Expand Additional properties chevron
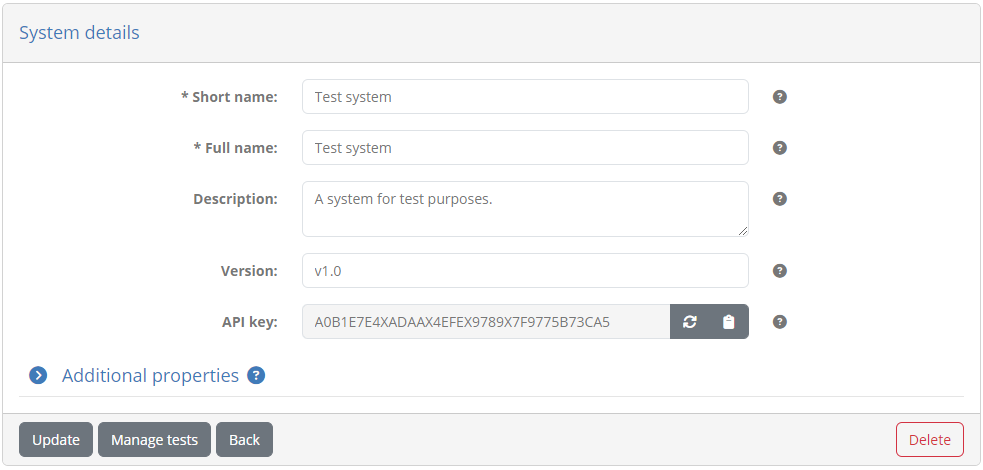Image resolution: width=983 pixels, height=470 pixels. (x=38, y=375)
